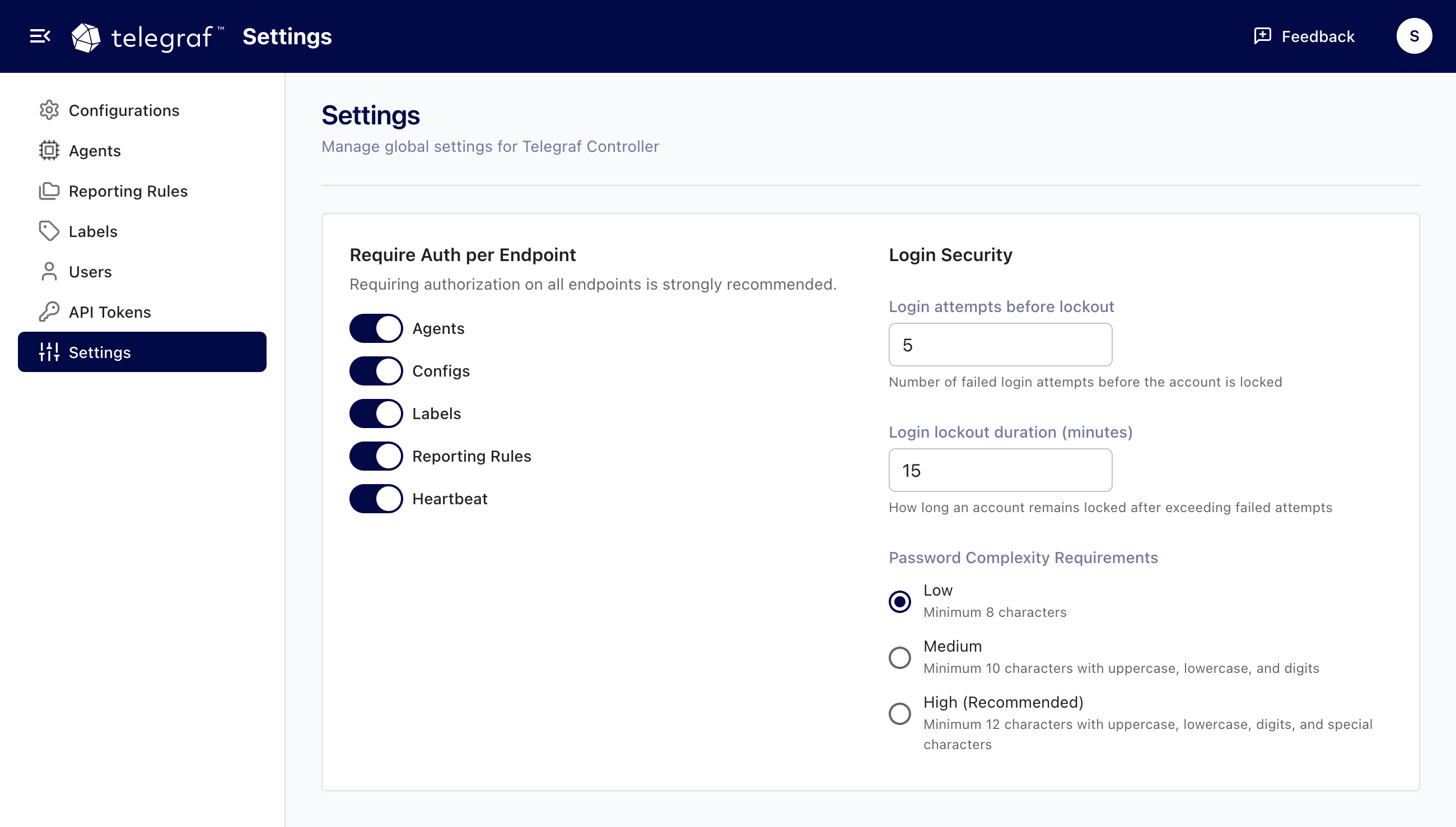
Task: Choose High (Recommended) password complexity
Action: click(899, 714)
